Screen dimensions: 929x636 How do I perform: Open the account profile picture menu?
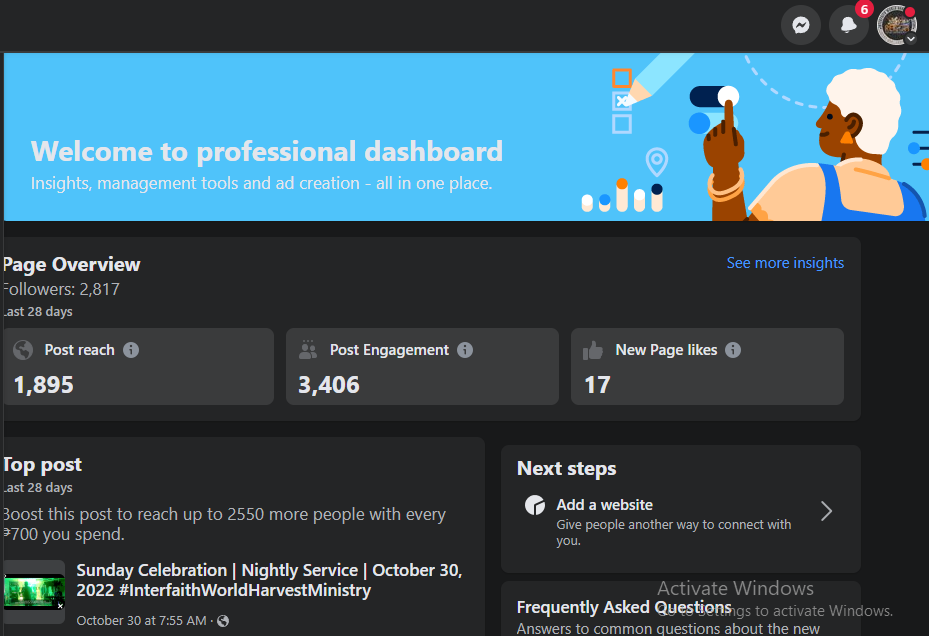(x=896, y=25)
